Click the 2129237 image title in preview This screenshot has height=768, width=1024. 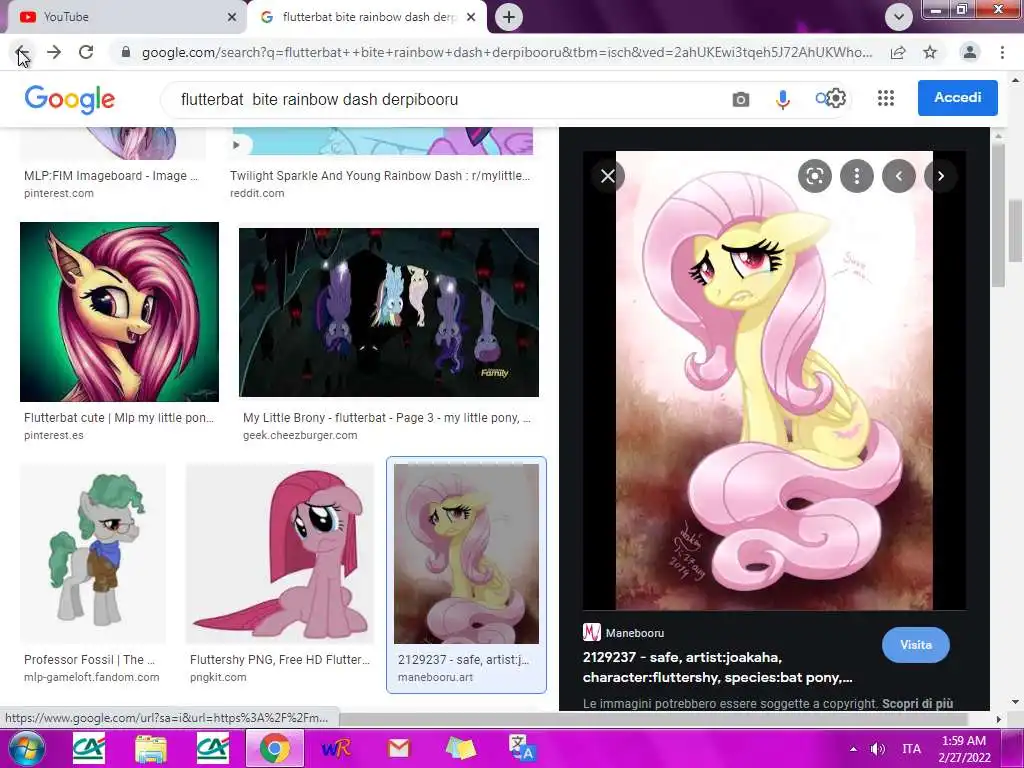click(x=717, y=667)
